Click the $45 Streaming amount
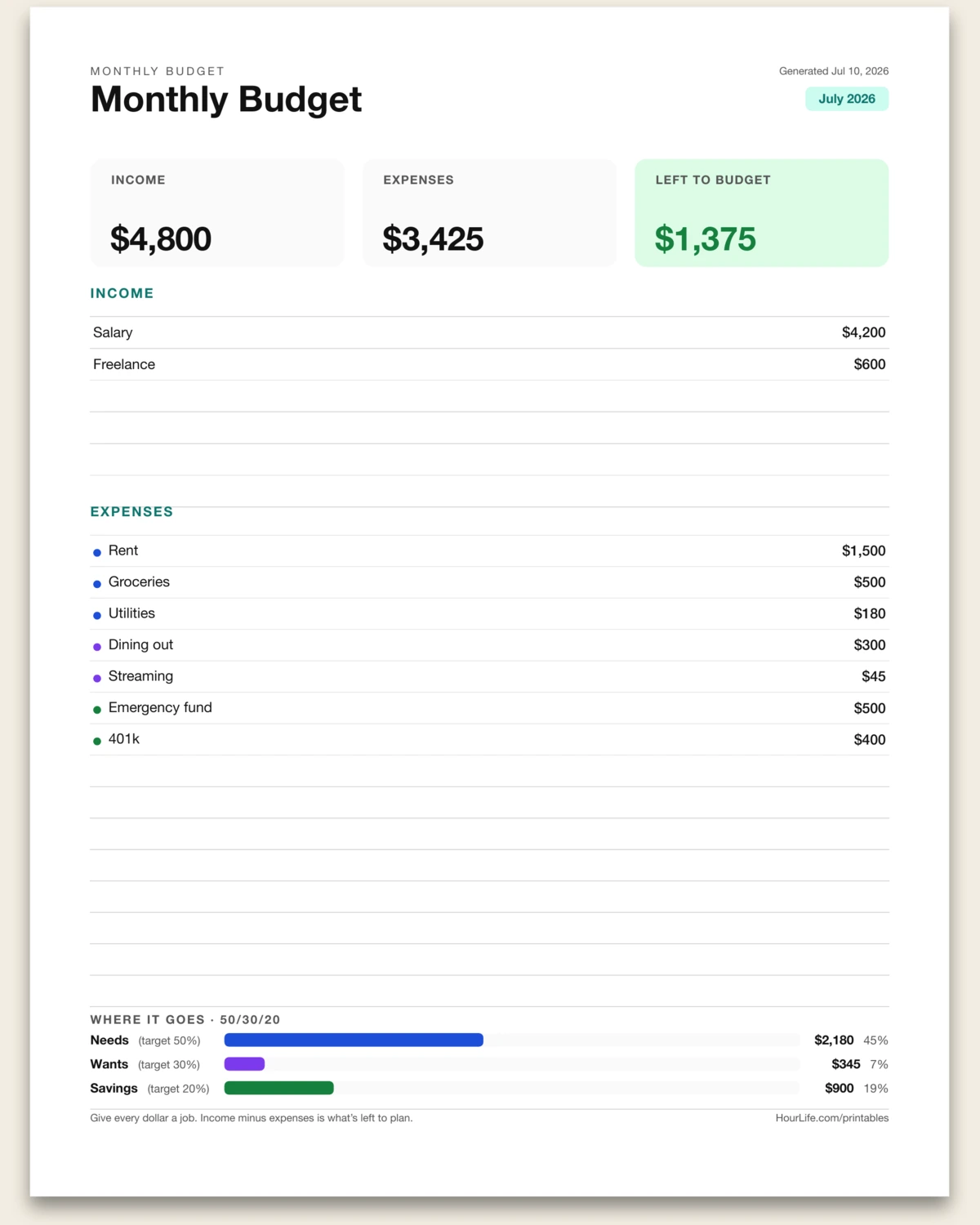The image size is (980, 1225). click(873, 676)
